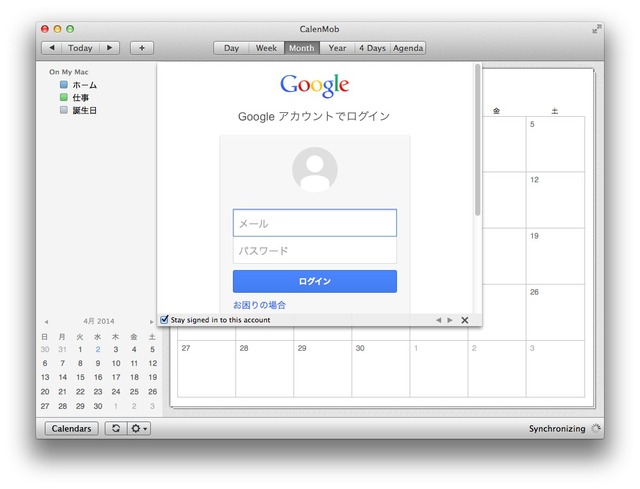
Task: Click the day 19 cell in month grid
Action: tap(555, 256)
